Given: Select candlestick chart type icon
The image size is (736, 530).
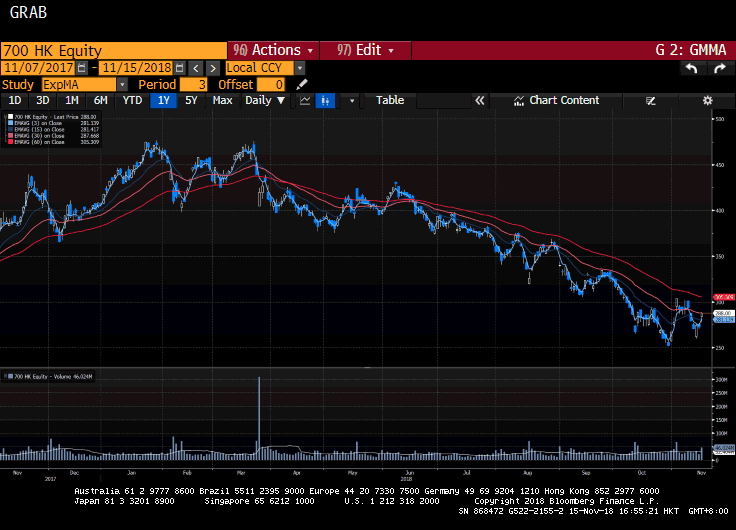Looking at the screenshot, I should point(325,100).
